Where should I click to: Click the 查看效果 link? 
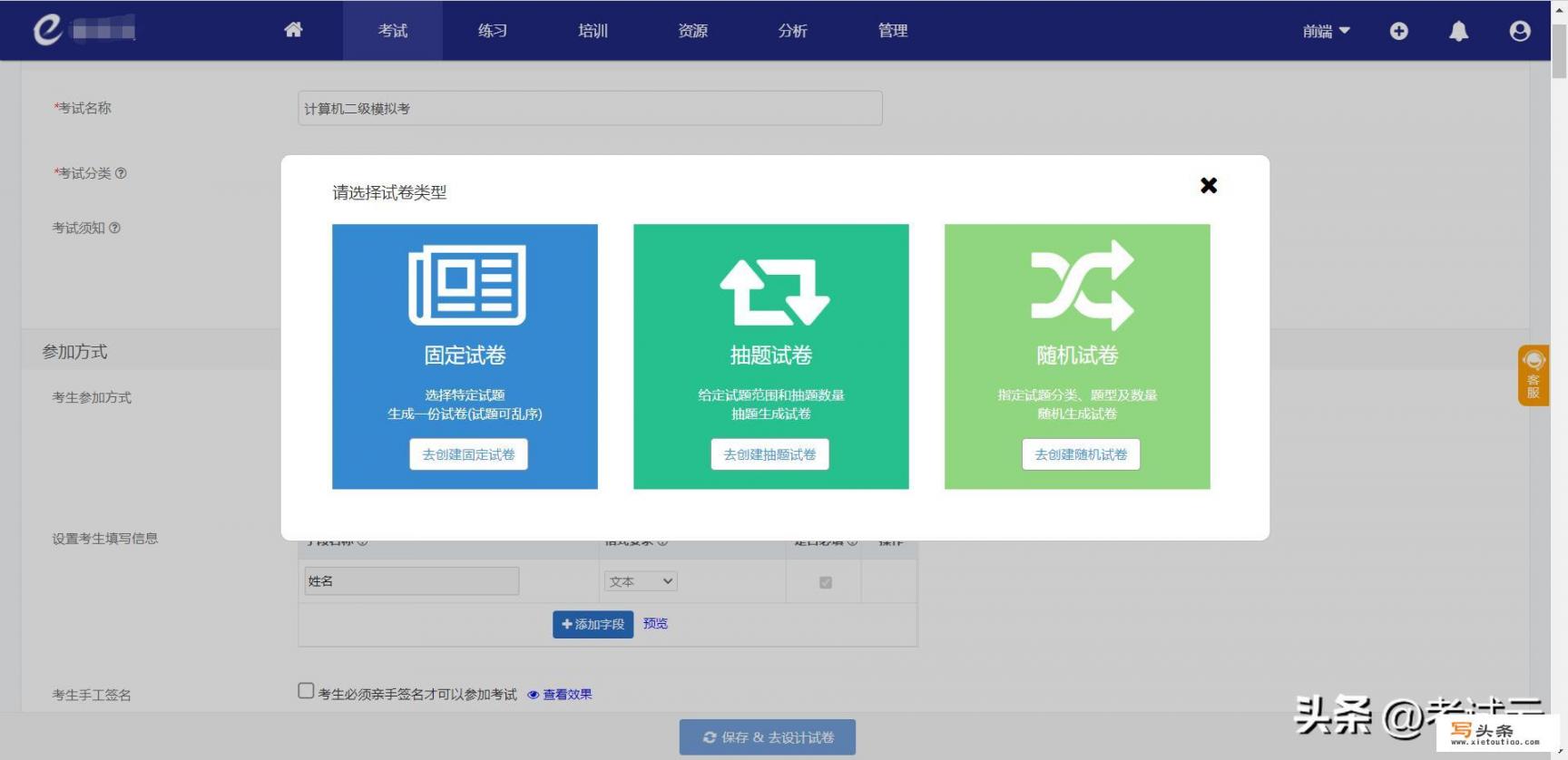pyautogui.click(x=567, y=695)
